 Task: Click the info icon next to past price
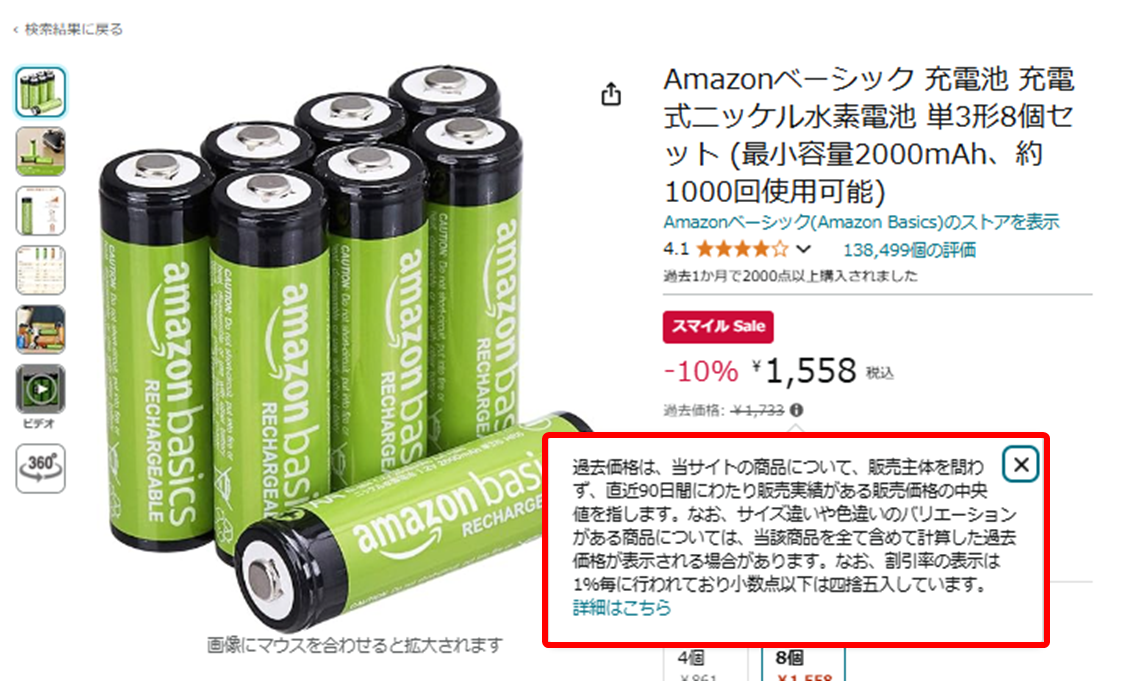[x=796, y=410]
